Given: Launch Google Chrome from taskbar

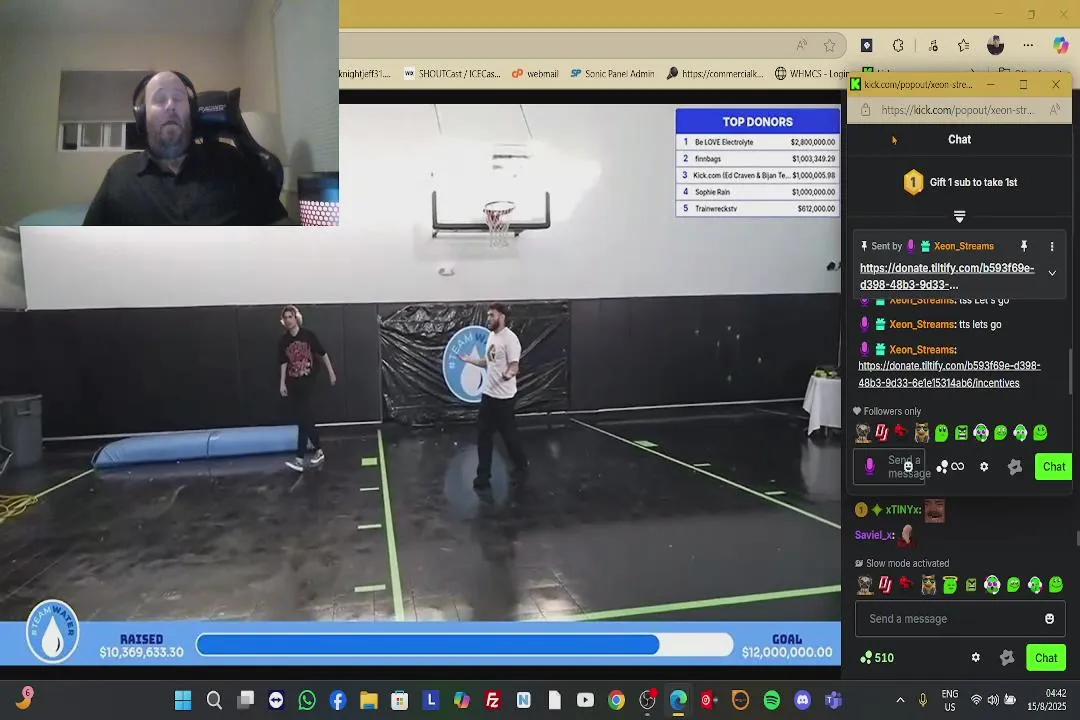Looking at the screenshot, I should [616, 701].
